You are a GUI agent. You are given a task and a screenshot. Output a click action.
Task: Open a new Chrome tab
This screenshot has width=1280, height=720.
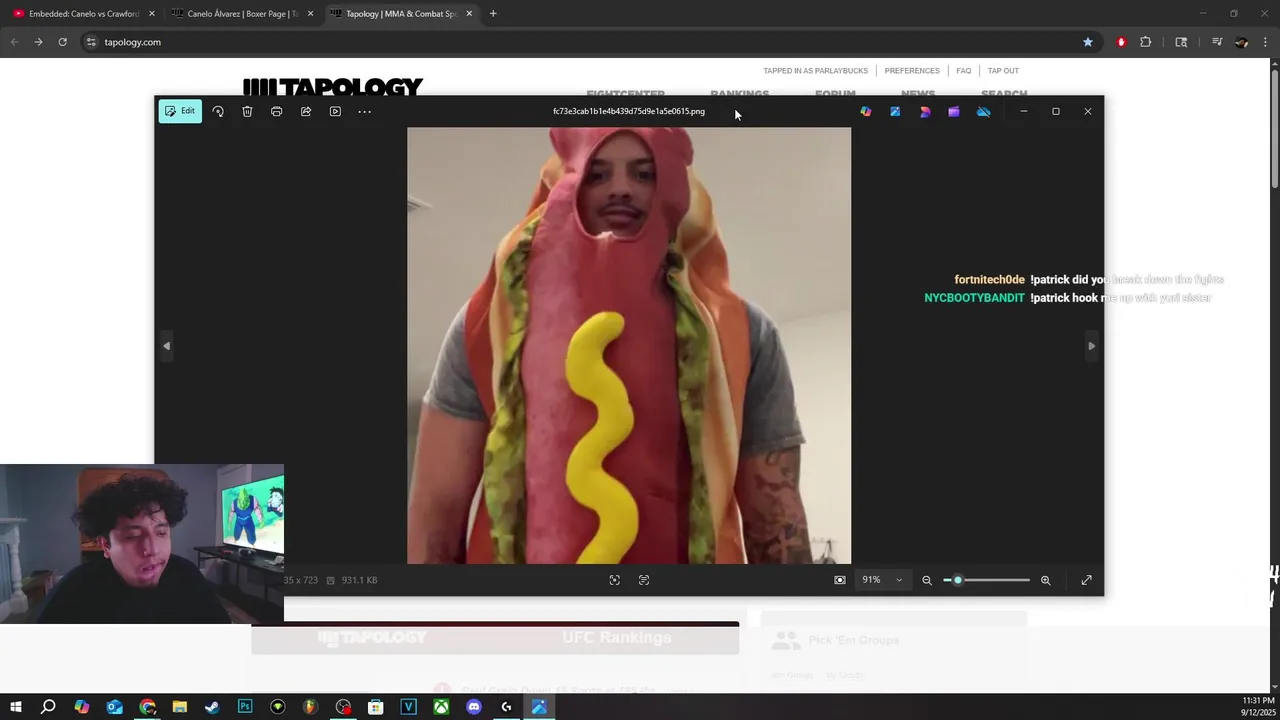click(x=493, y=14)
